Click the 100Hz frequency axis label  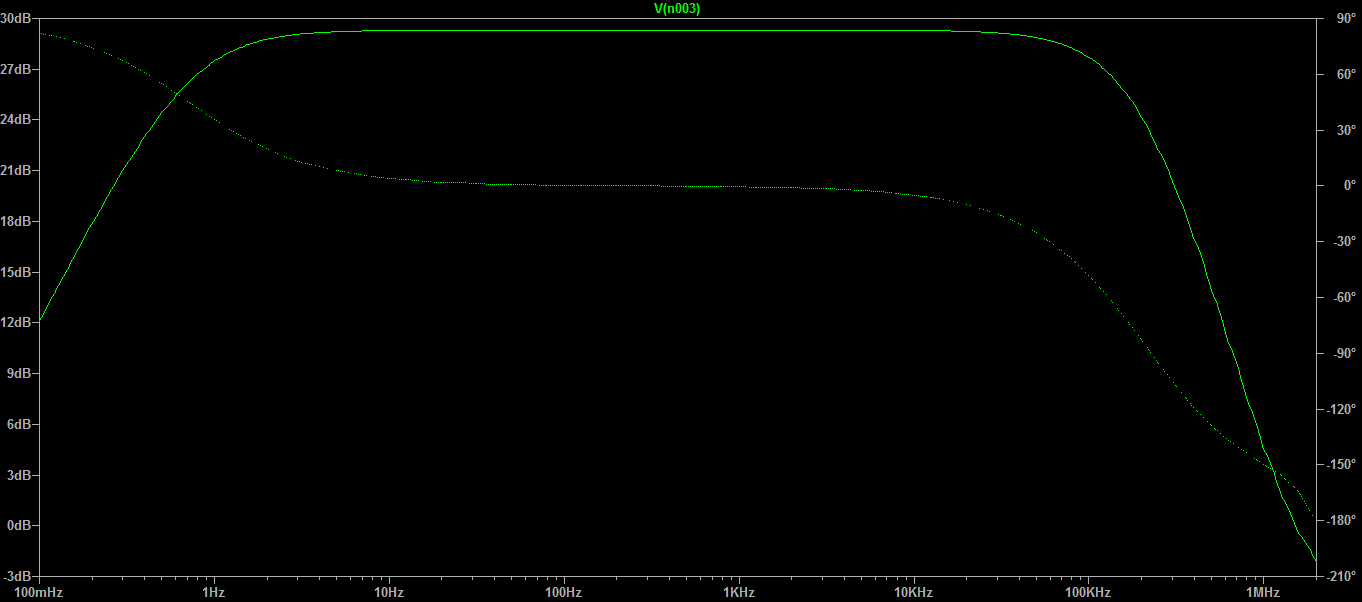pyautogui.click(x=564, y=593)
